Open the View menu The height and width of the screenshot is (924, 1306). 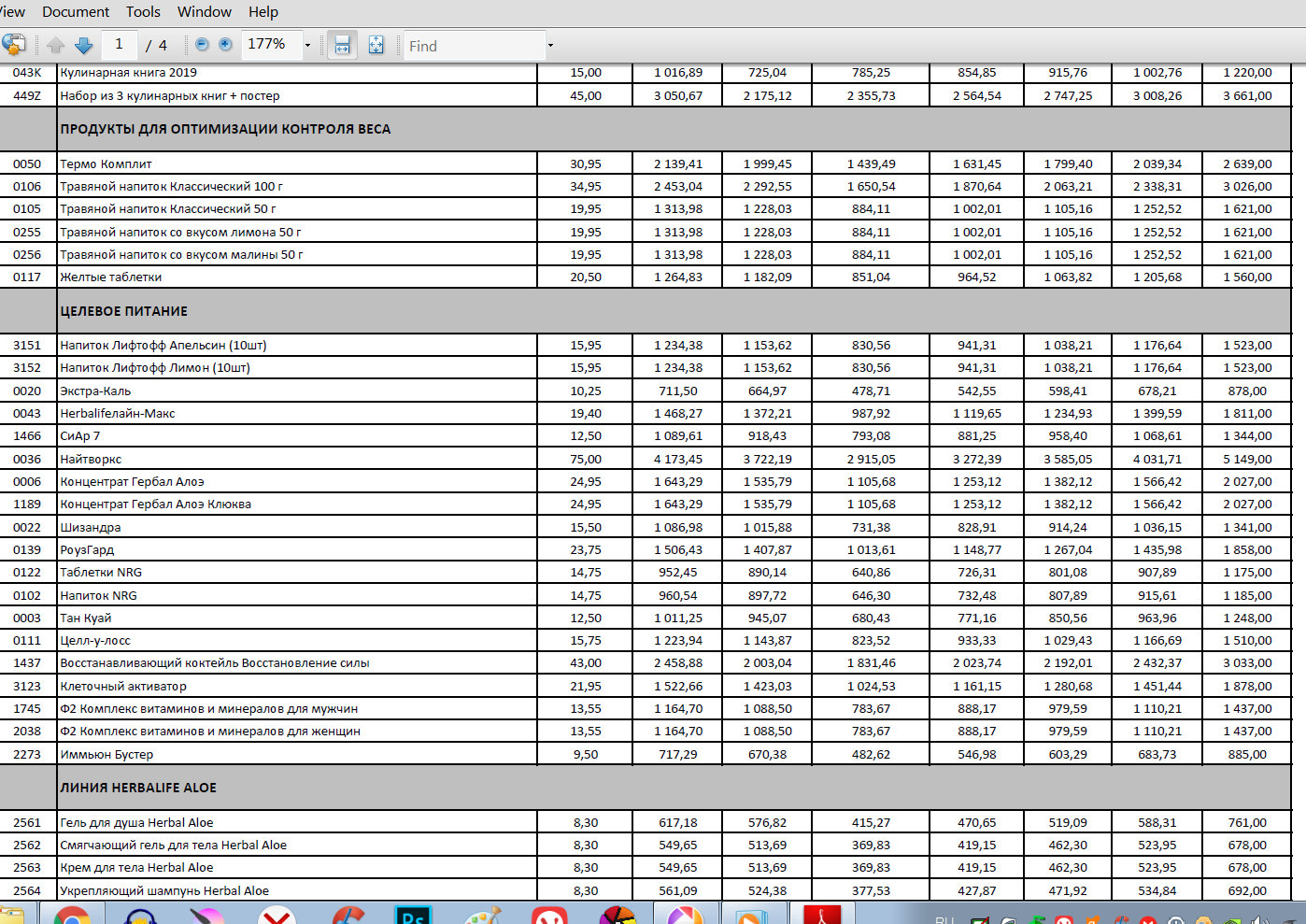click(x=12, y=12)
